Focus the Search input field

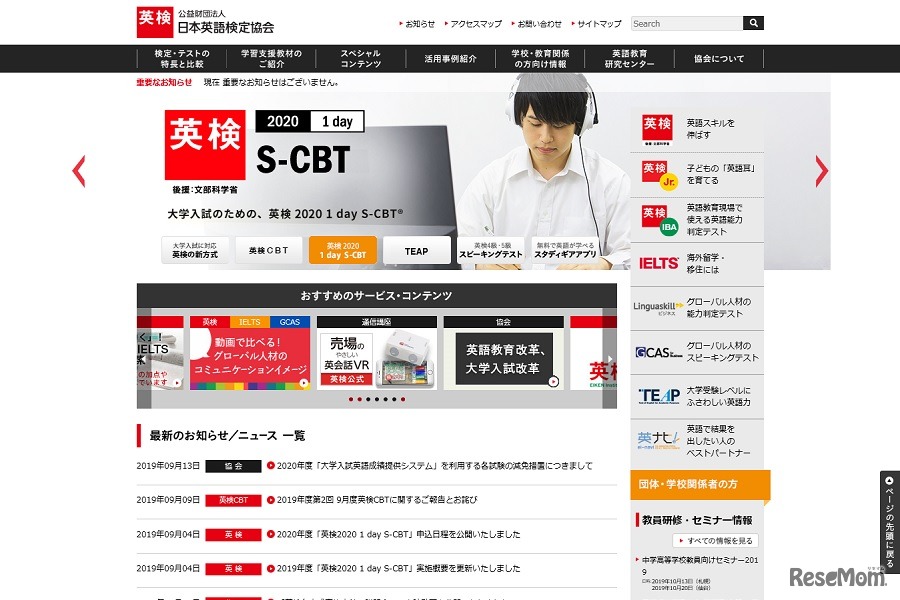(686, 24)
